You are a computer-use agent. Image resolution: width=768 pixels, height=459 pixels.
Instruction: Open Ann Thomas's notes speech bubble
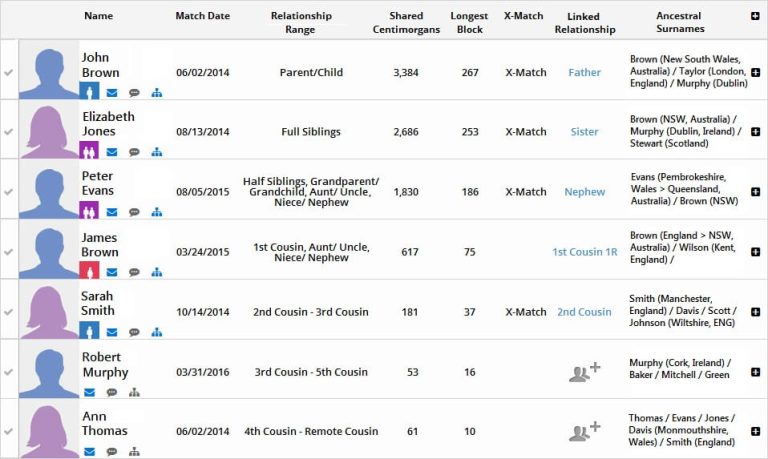111,452
